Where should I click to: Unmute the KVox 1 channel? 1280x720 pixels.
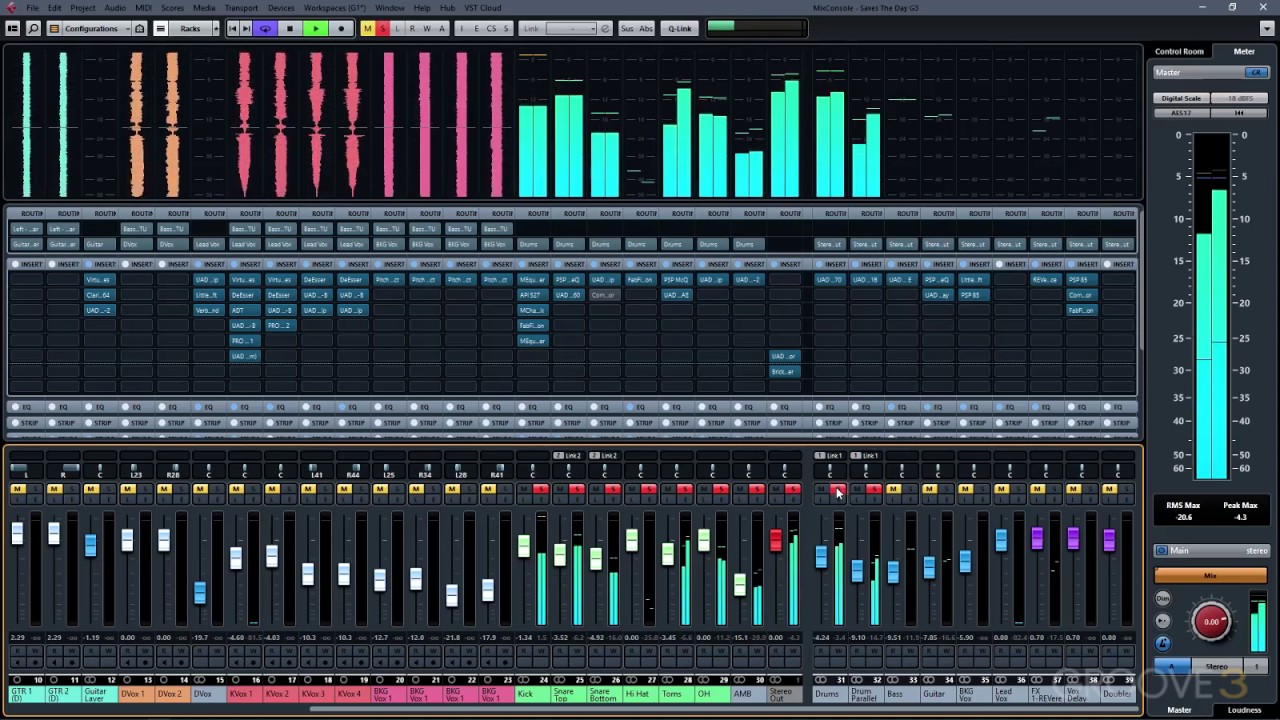(x=236, y=489)
